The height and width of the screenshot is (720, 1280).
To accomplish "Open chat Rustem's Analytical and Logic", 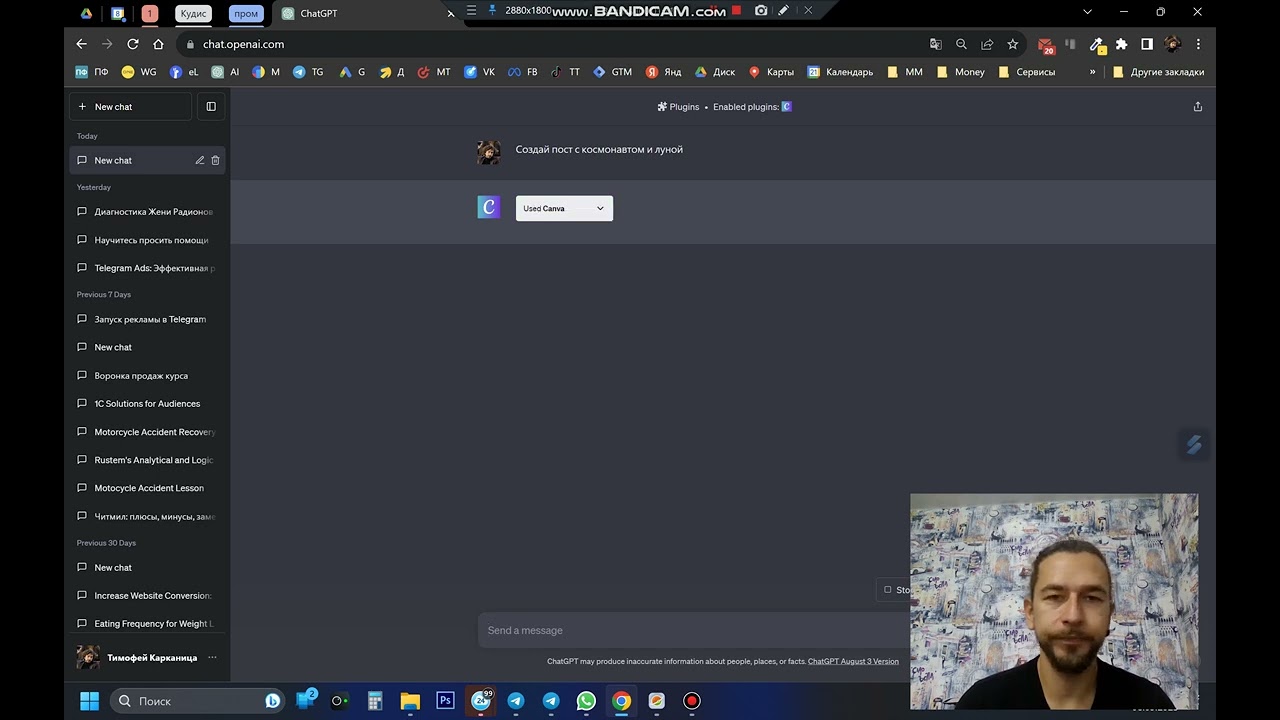I will [x=147, y=460].
